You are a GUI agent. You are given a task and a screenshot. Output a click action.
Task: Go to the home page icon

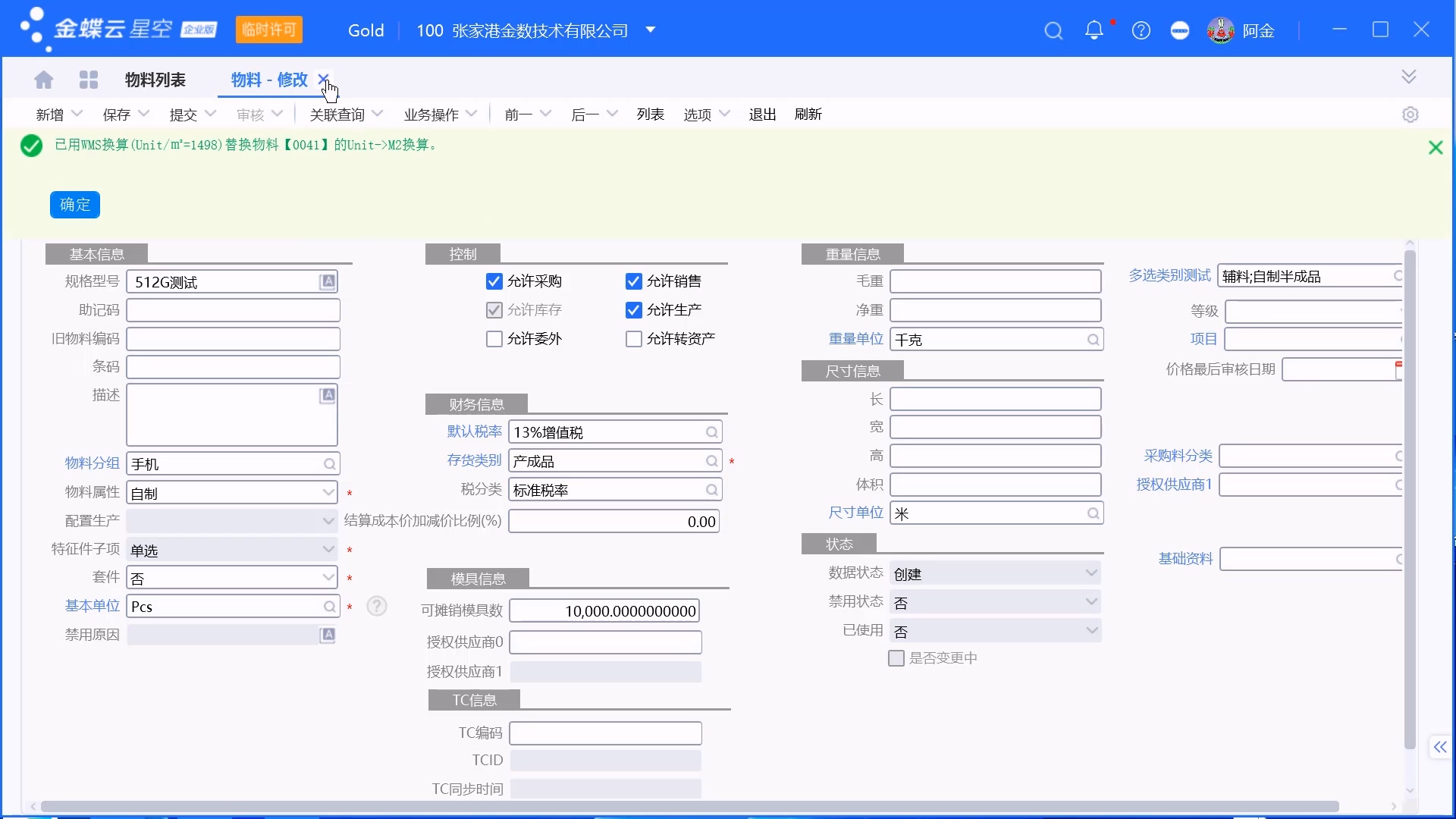(44, 80)
